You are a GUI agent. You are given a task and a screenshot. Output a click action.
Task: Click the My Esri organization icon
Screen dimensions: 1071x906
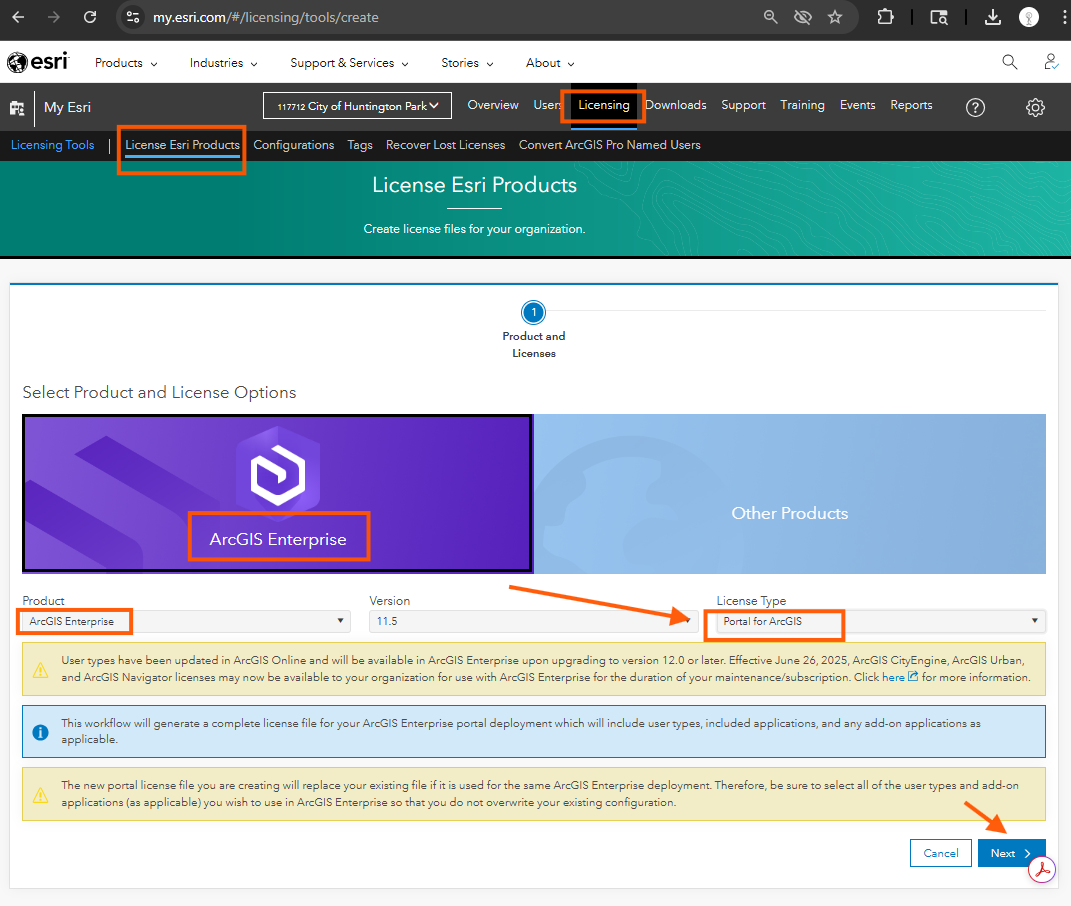17,108
